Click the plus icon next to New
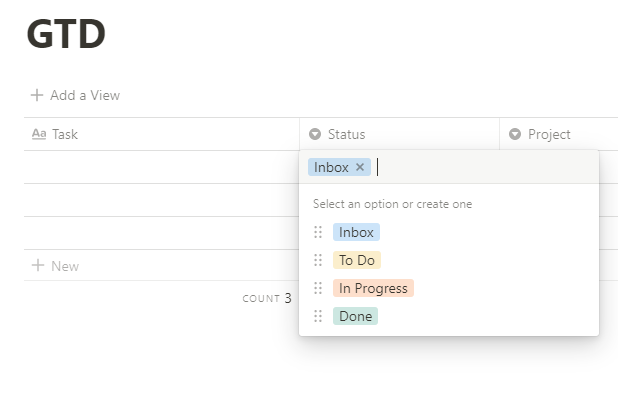This screenshot has height=402, width=618. (37, 266)
